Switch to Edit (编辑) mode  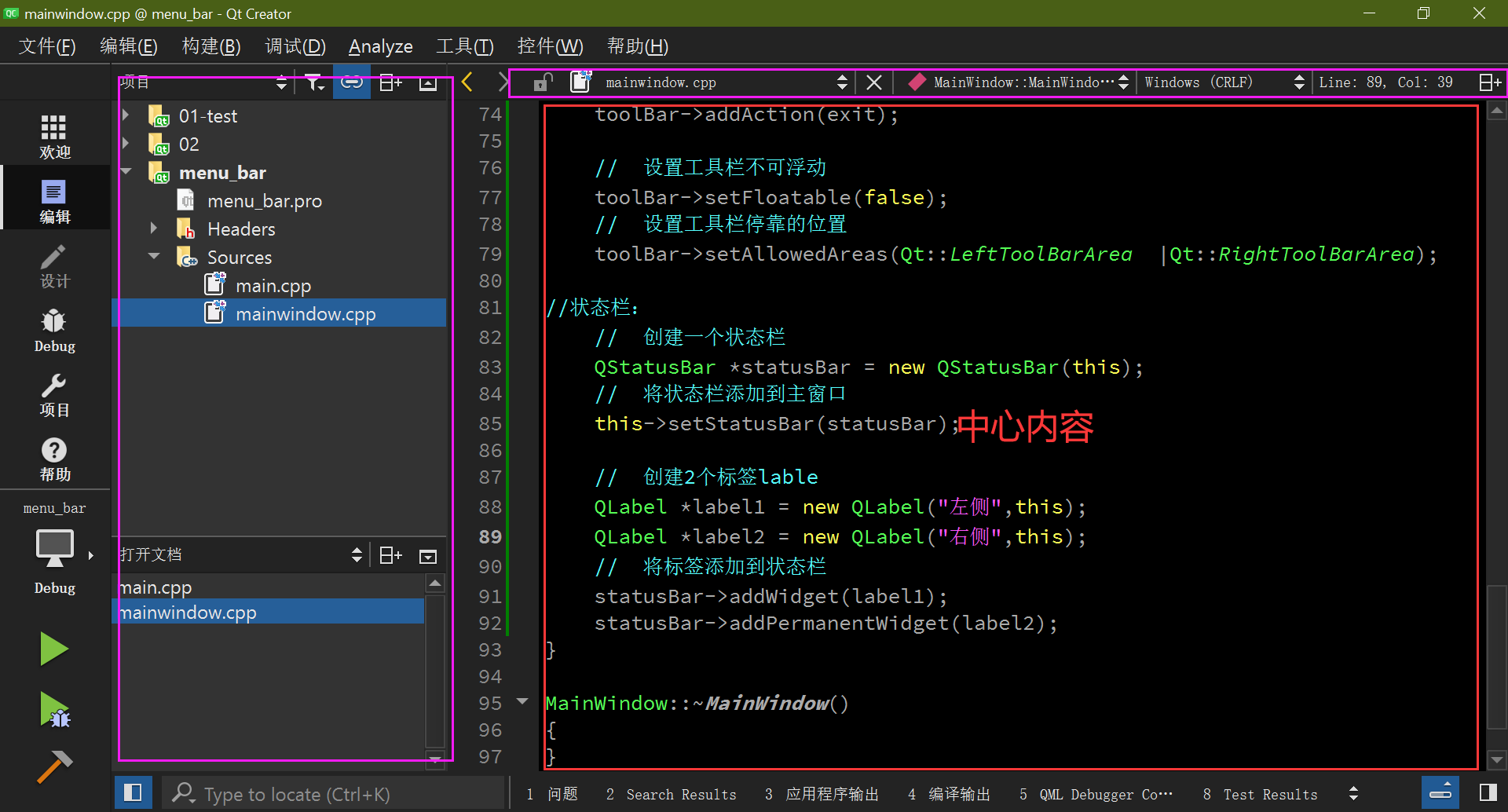point(54,201)
